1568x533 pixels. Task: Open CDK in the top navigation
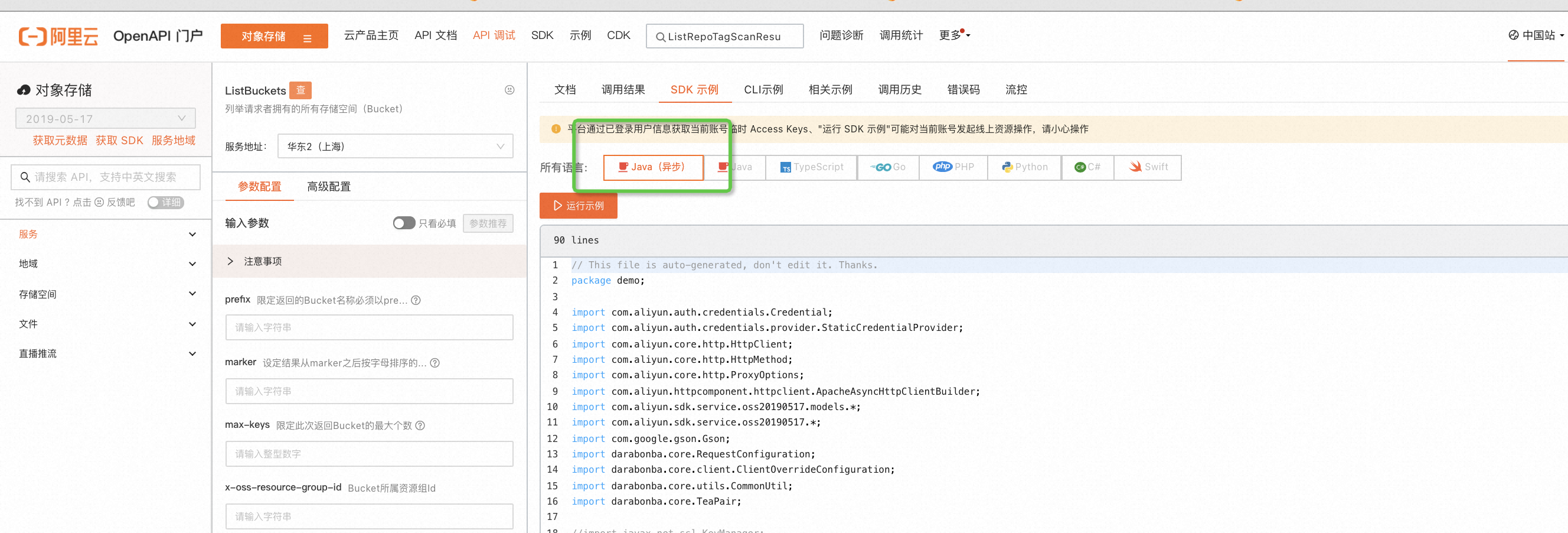(619, 35)
